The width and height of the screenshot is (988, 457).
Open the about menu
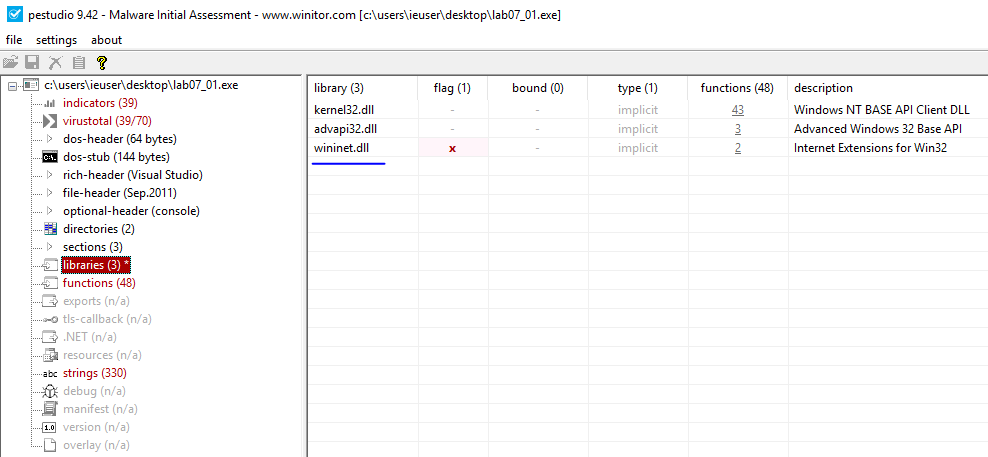(106, 40)
